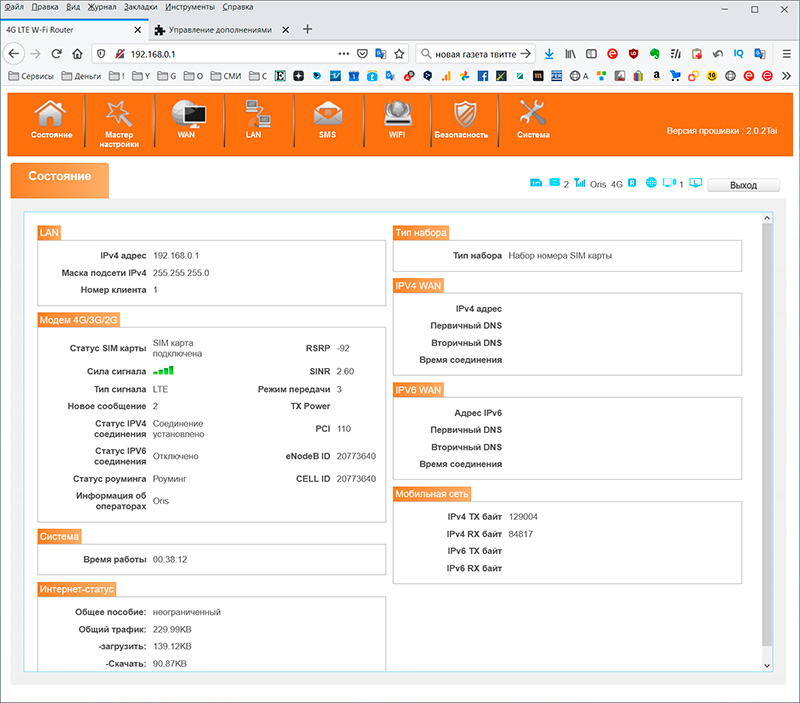
Task: Click the new messages envelope status icon
Action: 555,184
